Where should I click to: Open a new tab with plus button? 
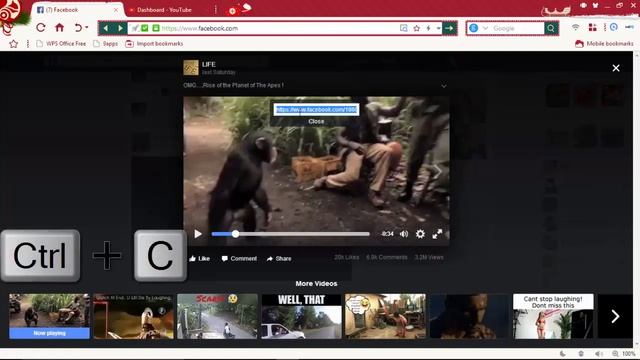coord(232,11)
